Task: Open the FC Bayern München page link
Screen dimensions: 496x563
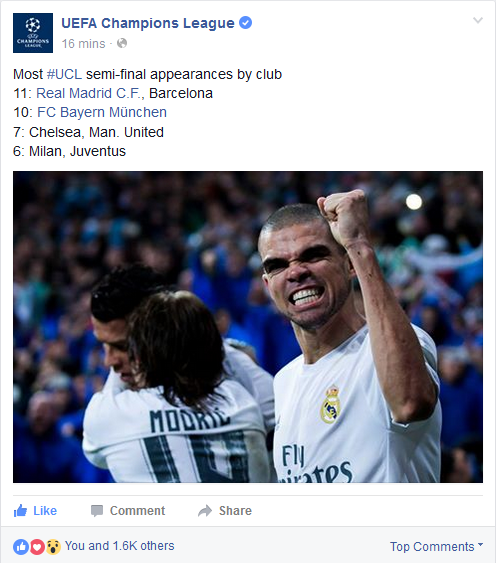Action: click(x=102, y=112)
